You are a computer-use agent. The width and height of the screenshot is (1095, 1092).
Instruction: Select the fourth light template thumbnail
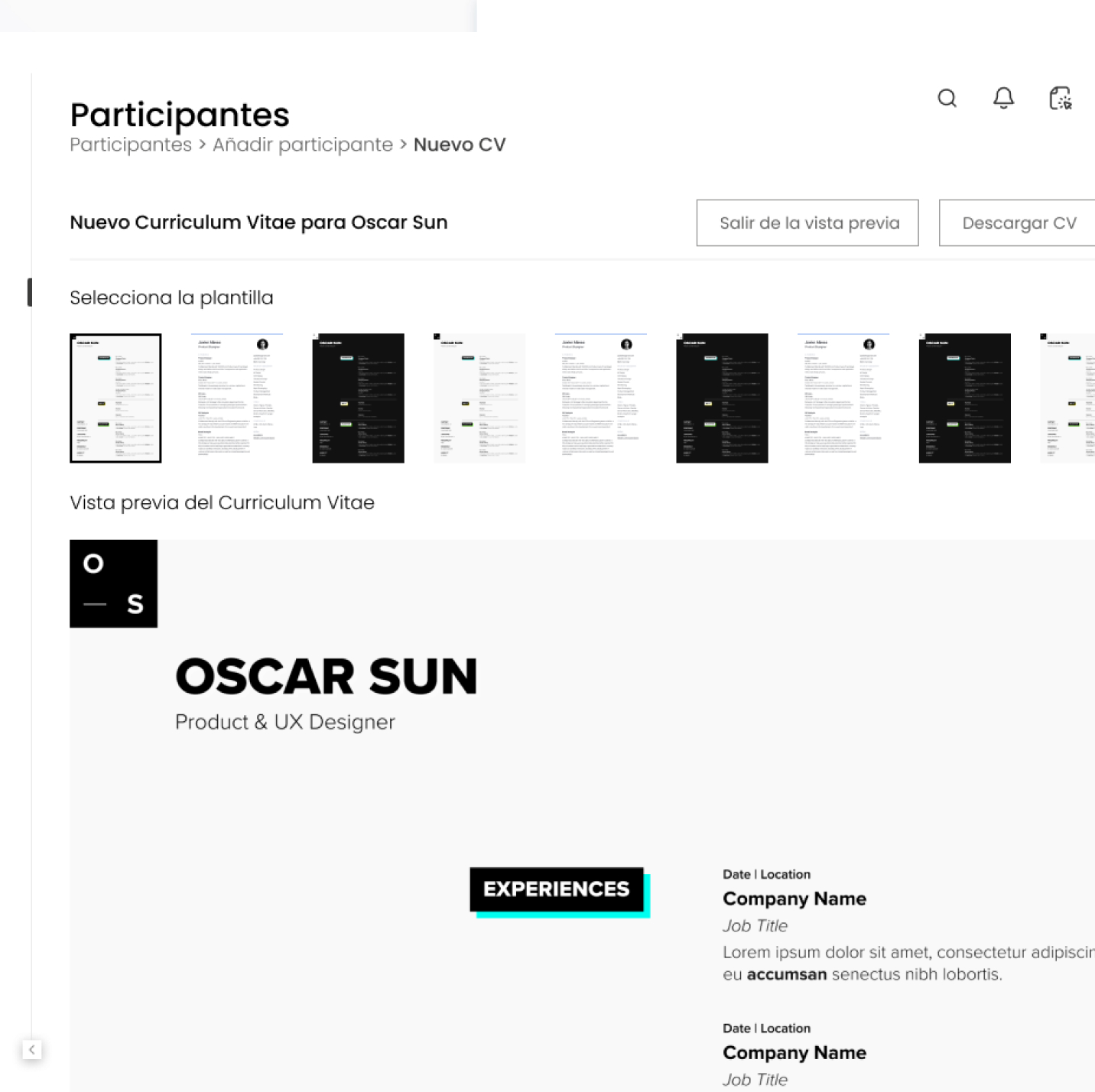pyautogui.click(x=479, y=398)
